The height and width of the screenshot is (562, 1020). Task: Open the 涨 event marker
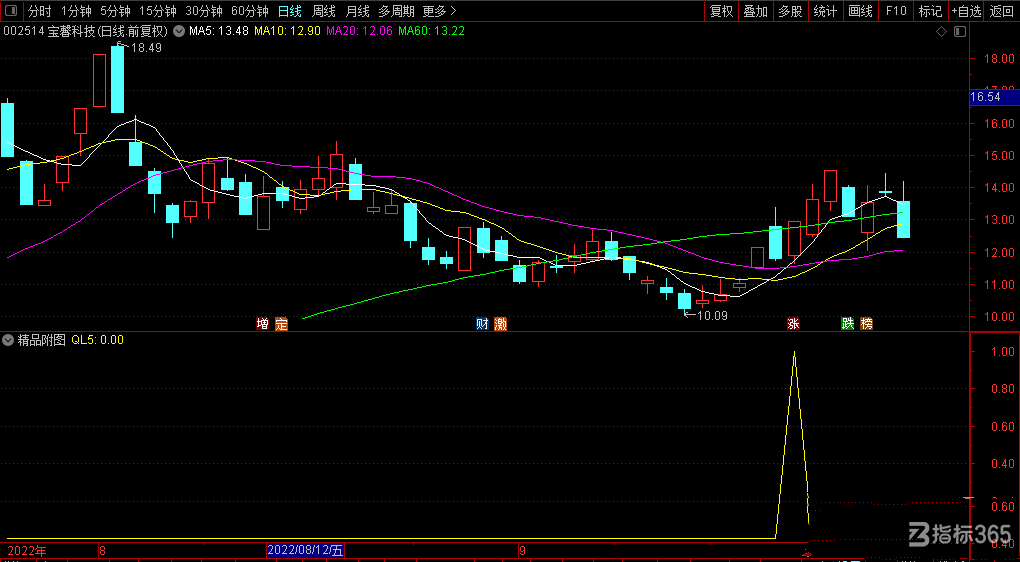pos(793,323)
